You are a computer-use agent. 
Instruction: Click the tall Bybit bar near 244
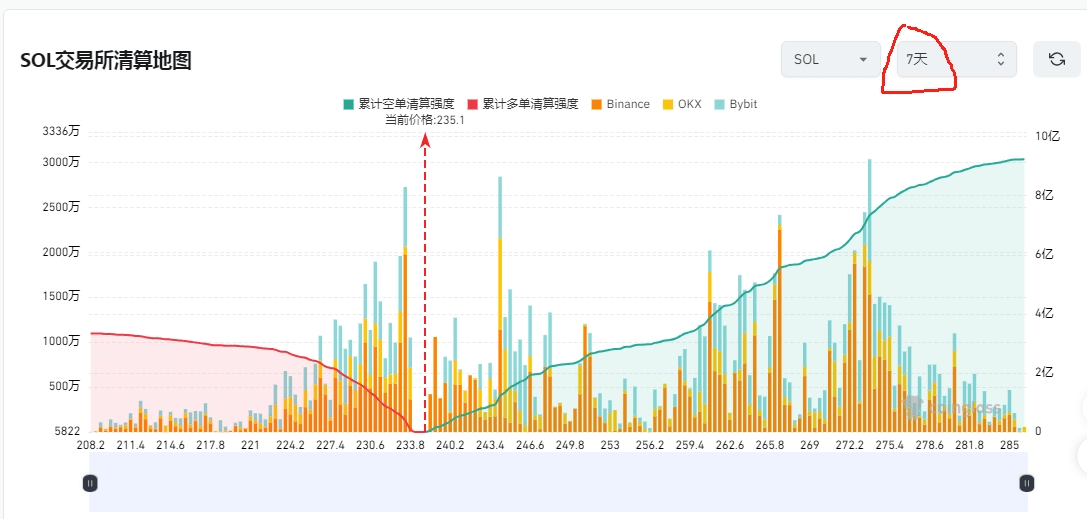tap(500, 300)
